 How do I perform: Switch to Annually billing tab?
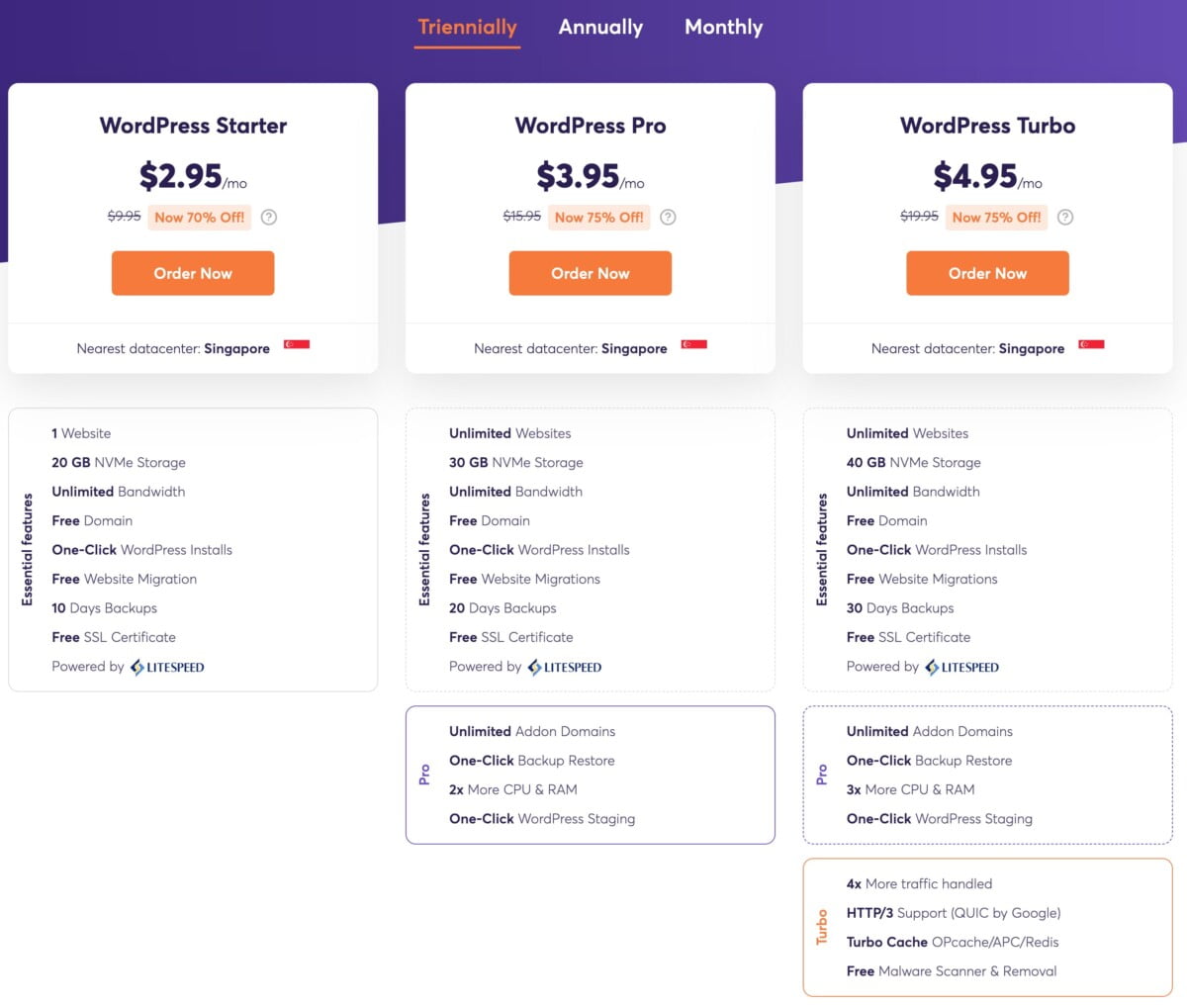(600, 28)
